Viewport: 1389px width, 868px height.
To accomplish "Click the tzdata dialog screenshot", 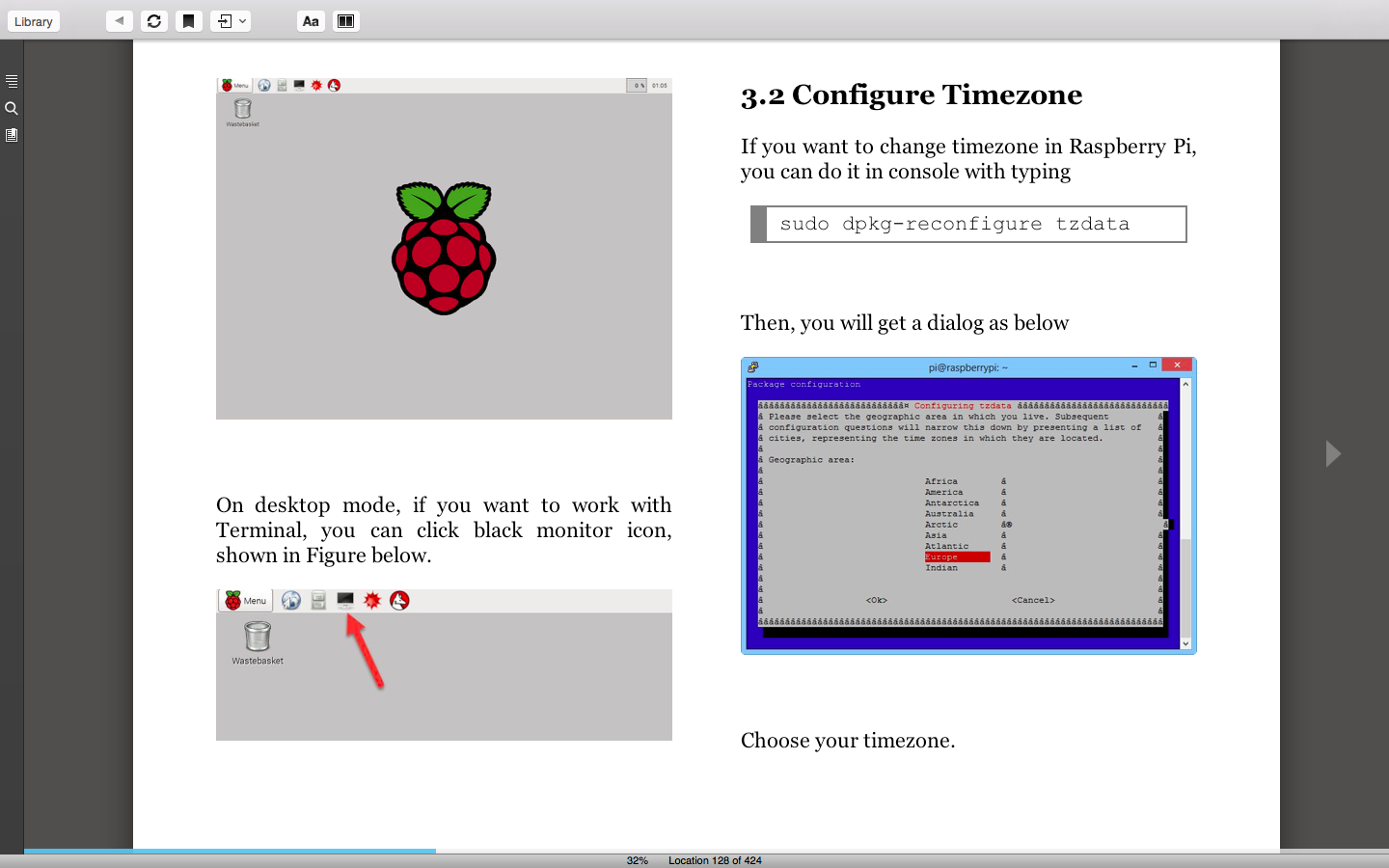I will pos(968,506).
